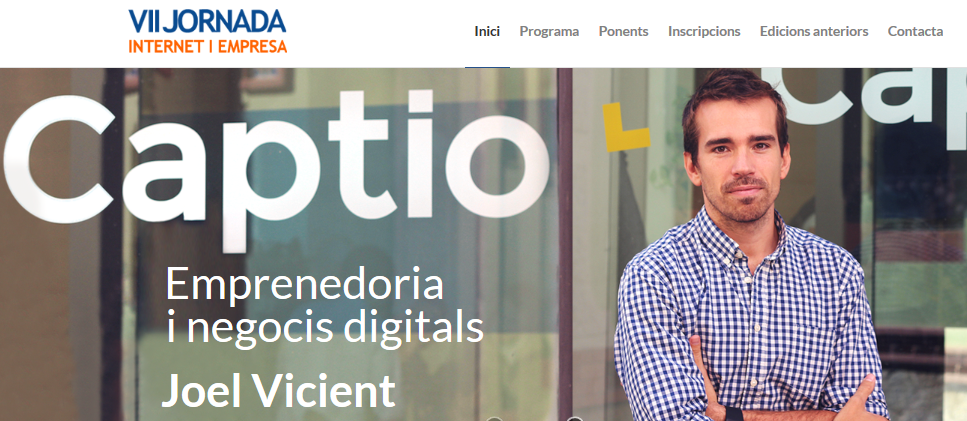Go to the Programa page
The image size is (967, 421).
[x=549, y=31]
